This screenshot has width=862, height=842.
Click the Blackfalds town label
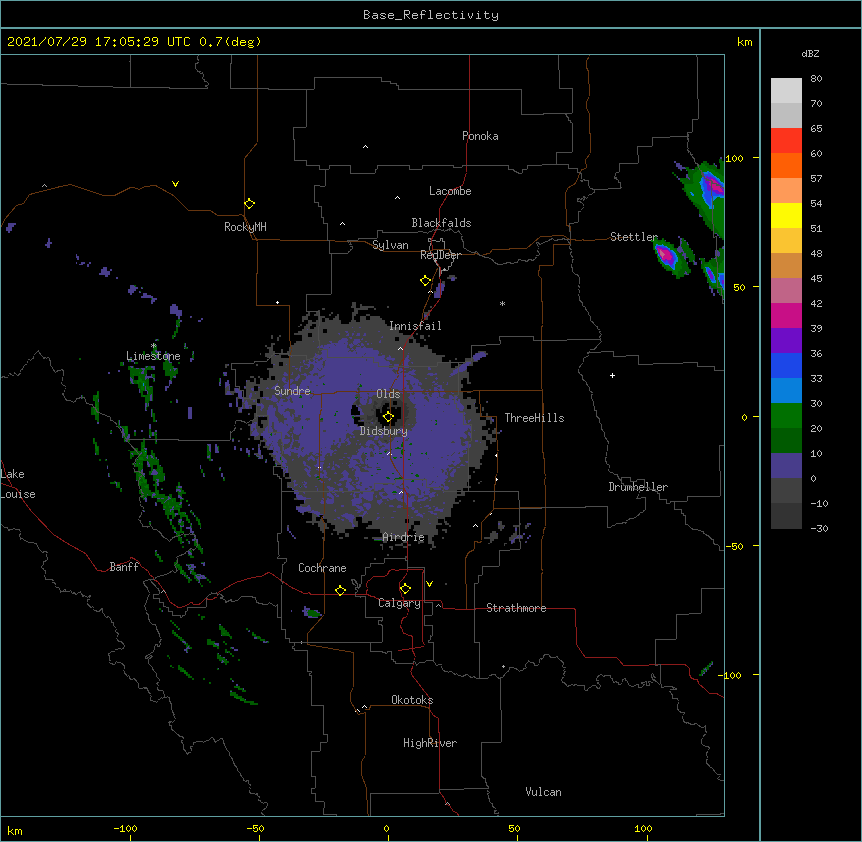pyautogui.click(x=441, y=223)
